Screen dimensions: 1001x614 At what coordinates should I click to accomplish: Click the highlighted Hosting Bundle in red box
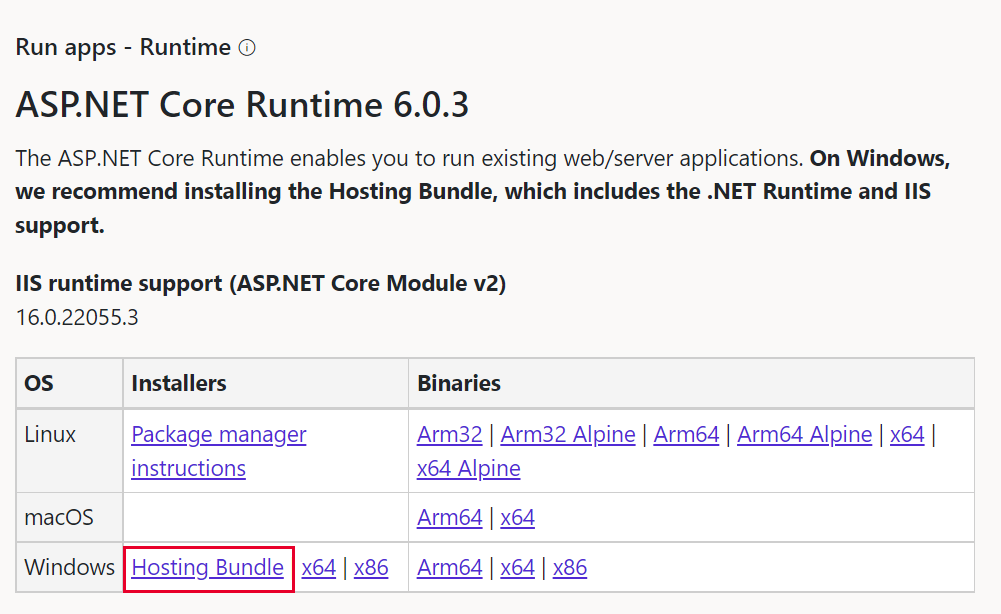tap(207, 567)
